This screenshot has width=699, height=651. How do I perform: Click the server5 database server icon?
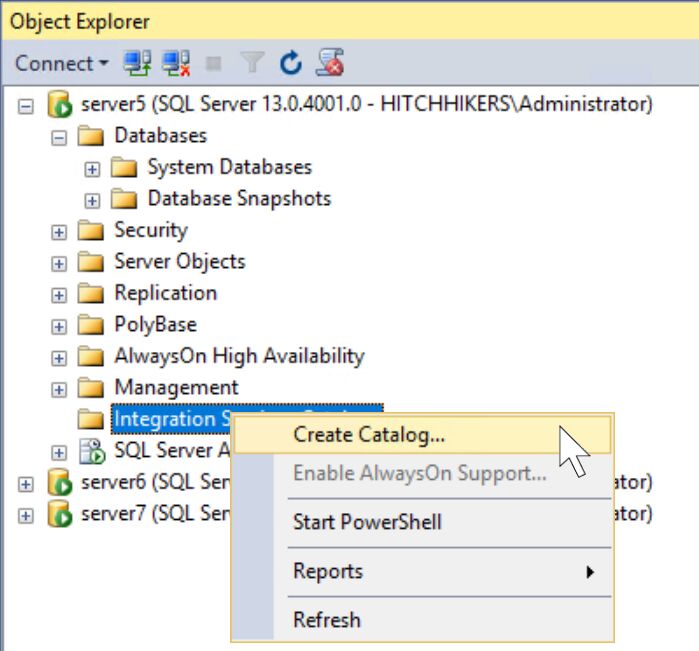[60, 104]
